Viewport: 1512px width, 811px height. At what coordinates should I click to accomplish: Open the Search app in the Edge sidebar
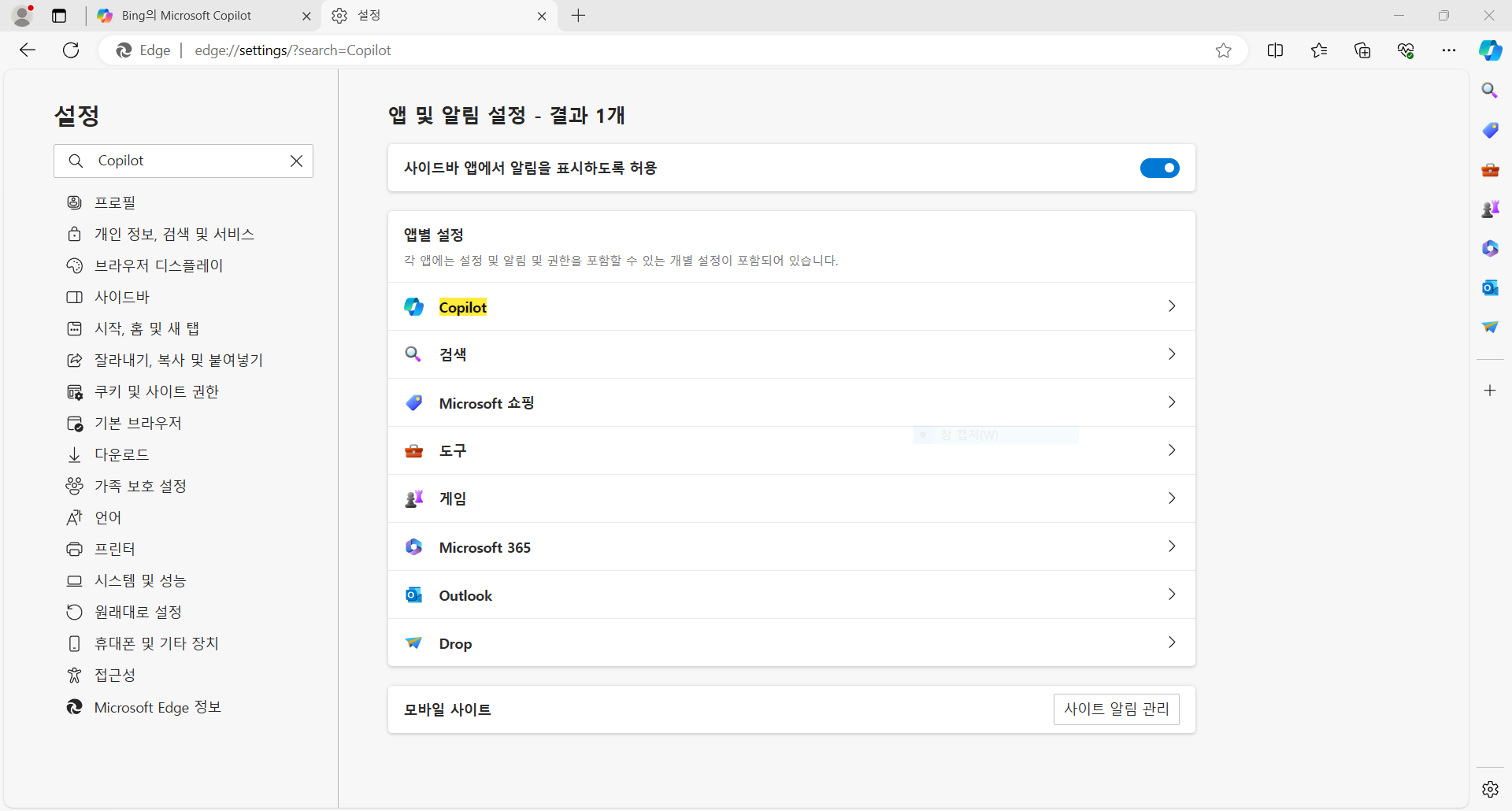[x=1490, y=91]
